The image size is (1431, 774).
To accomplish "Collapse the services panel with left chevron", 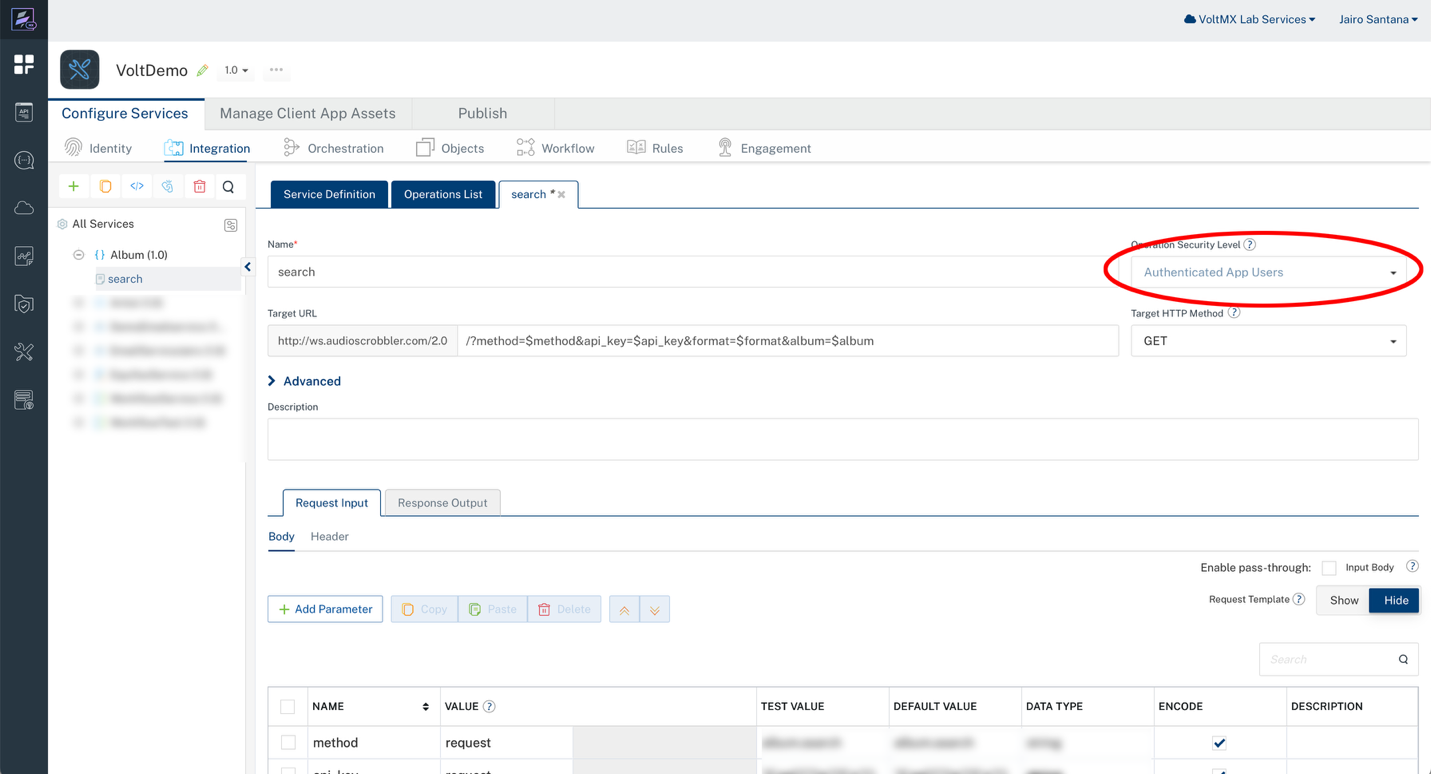I will [248, 267].
